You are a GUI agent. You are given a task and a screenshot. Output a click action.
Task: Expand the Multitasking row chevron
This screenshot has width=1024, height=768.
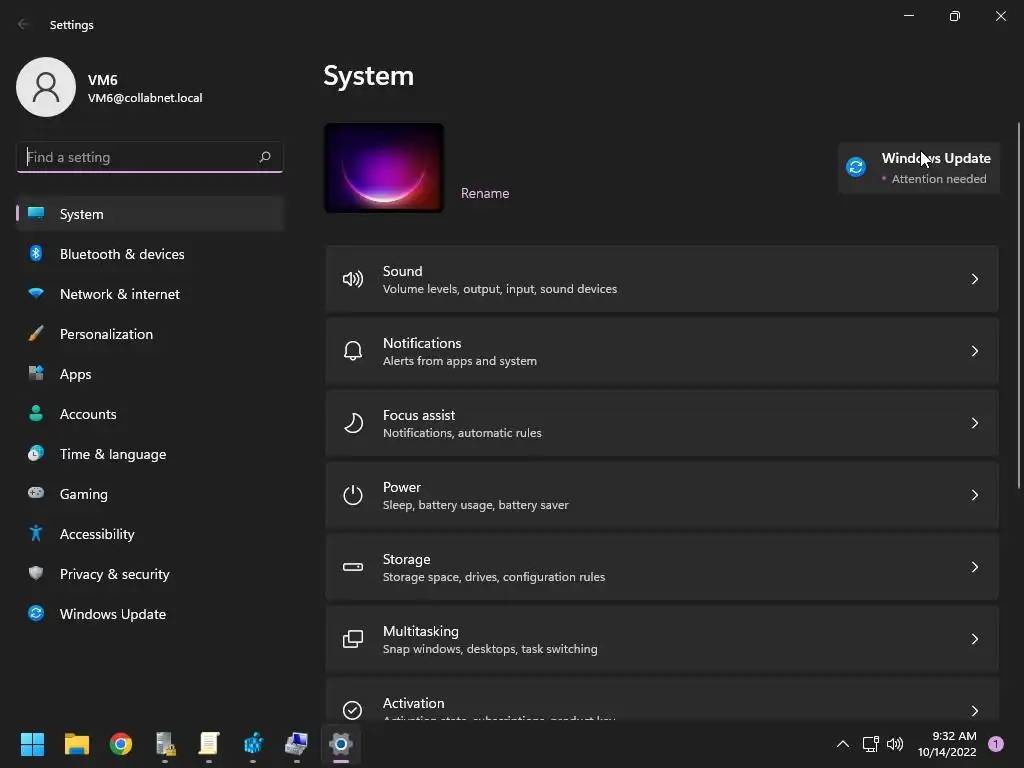[x=974, y=639]
